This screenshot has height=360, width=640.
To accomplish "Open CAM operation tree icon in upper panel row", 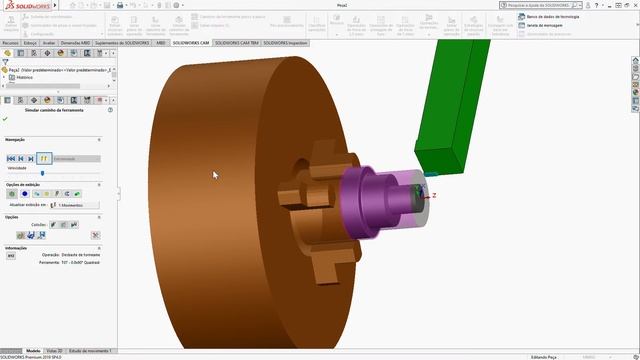I will [x=87, y=53].
